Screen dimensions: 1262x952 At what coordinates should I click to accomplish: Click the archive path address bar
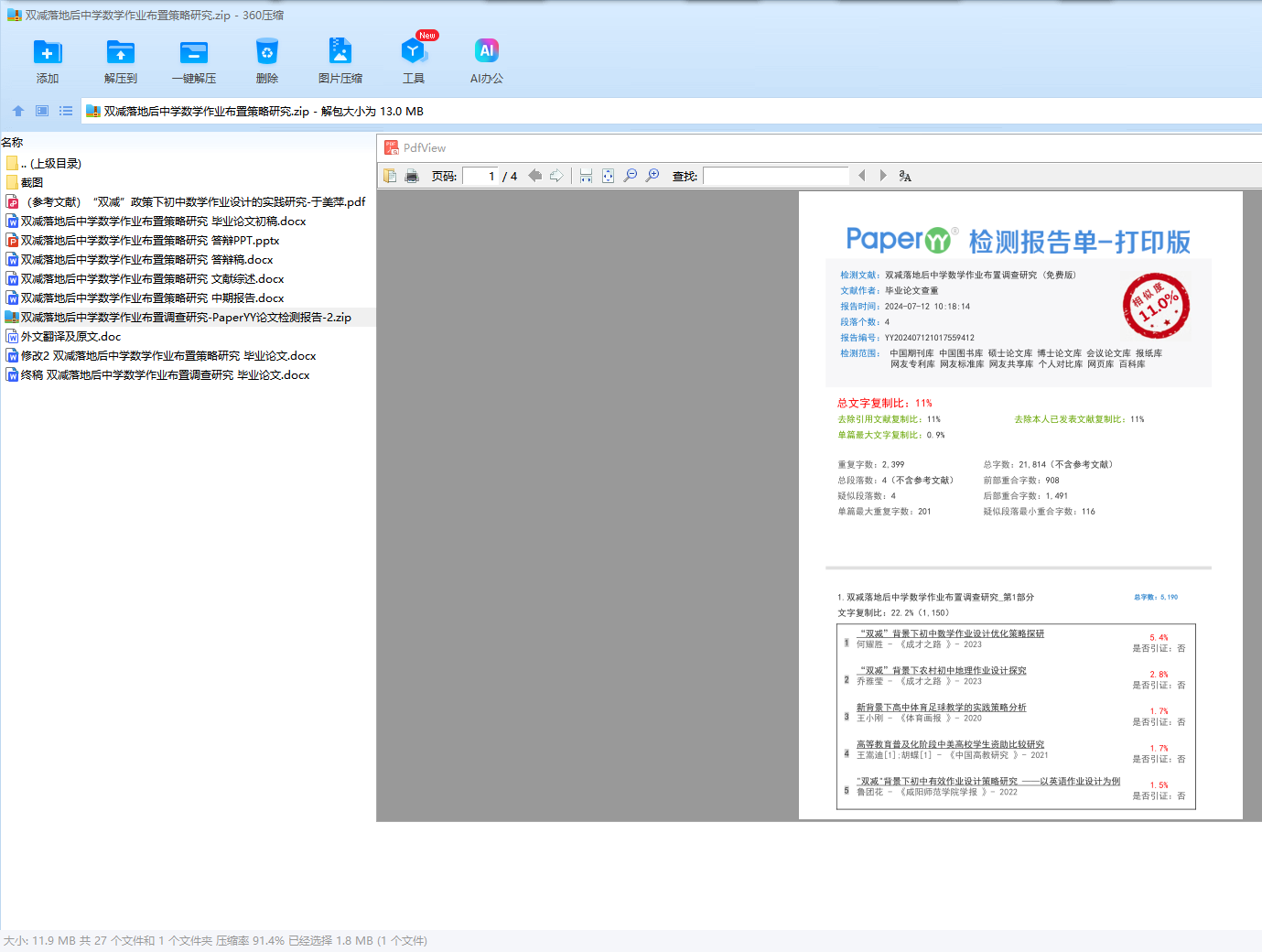point(671,112)
